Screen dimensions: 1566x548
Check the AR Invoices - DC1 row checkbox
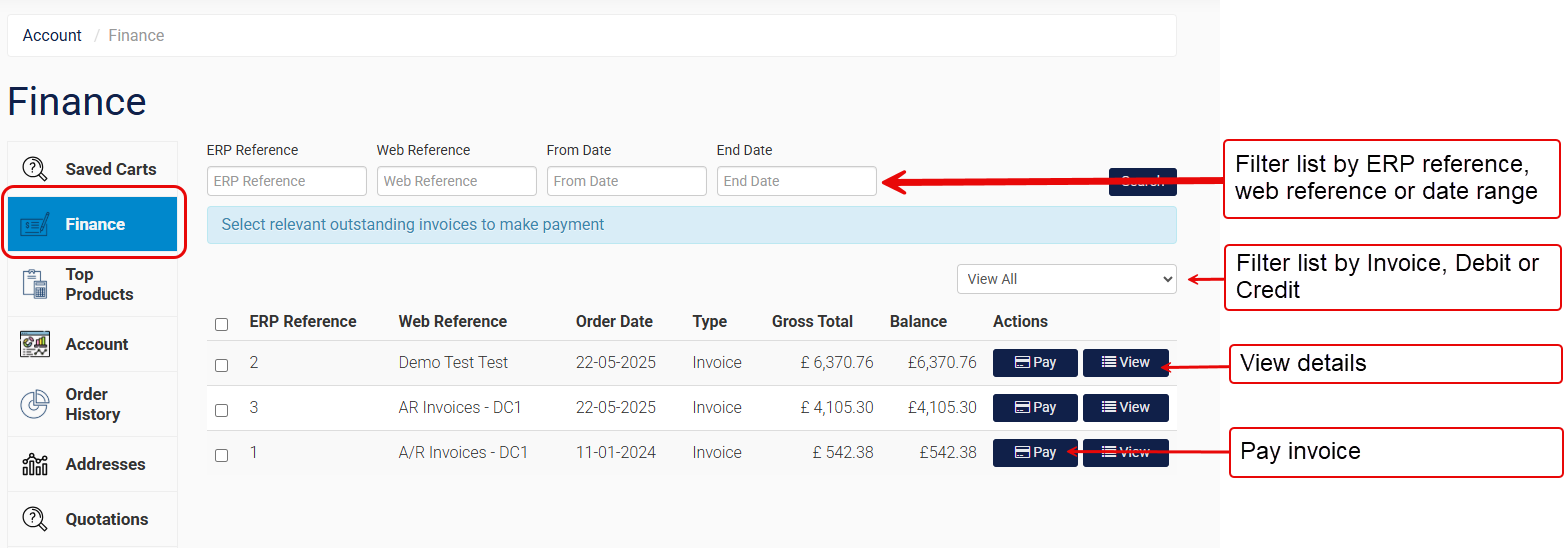pyautogui.click(x=222, y=410)
